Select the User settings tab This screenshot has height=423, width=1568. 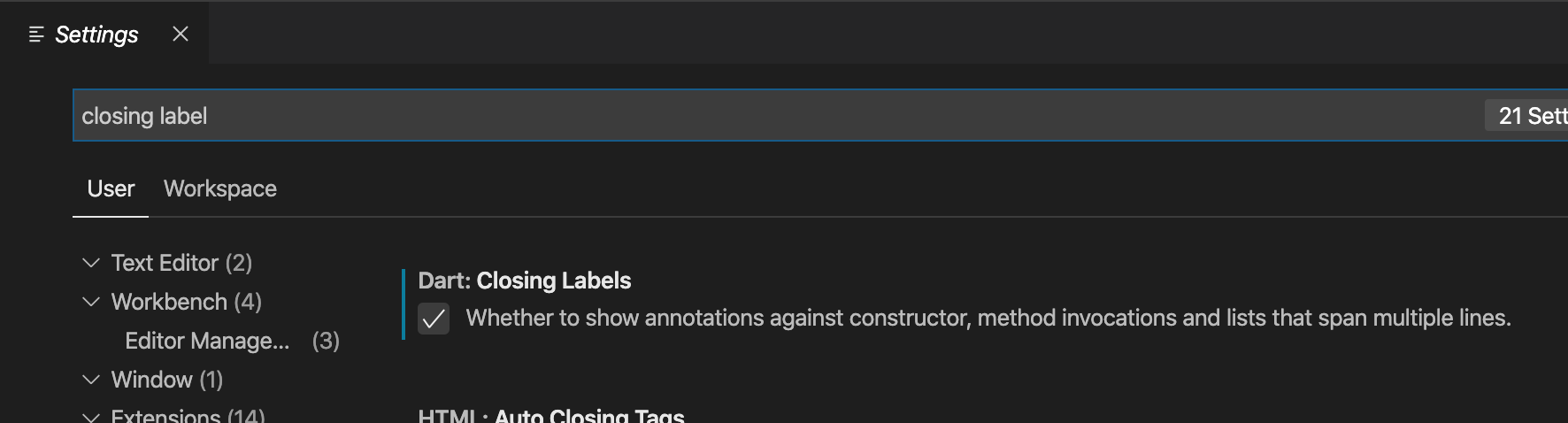111,188
